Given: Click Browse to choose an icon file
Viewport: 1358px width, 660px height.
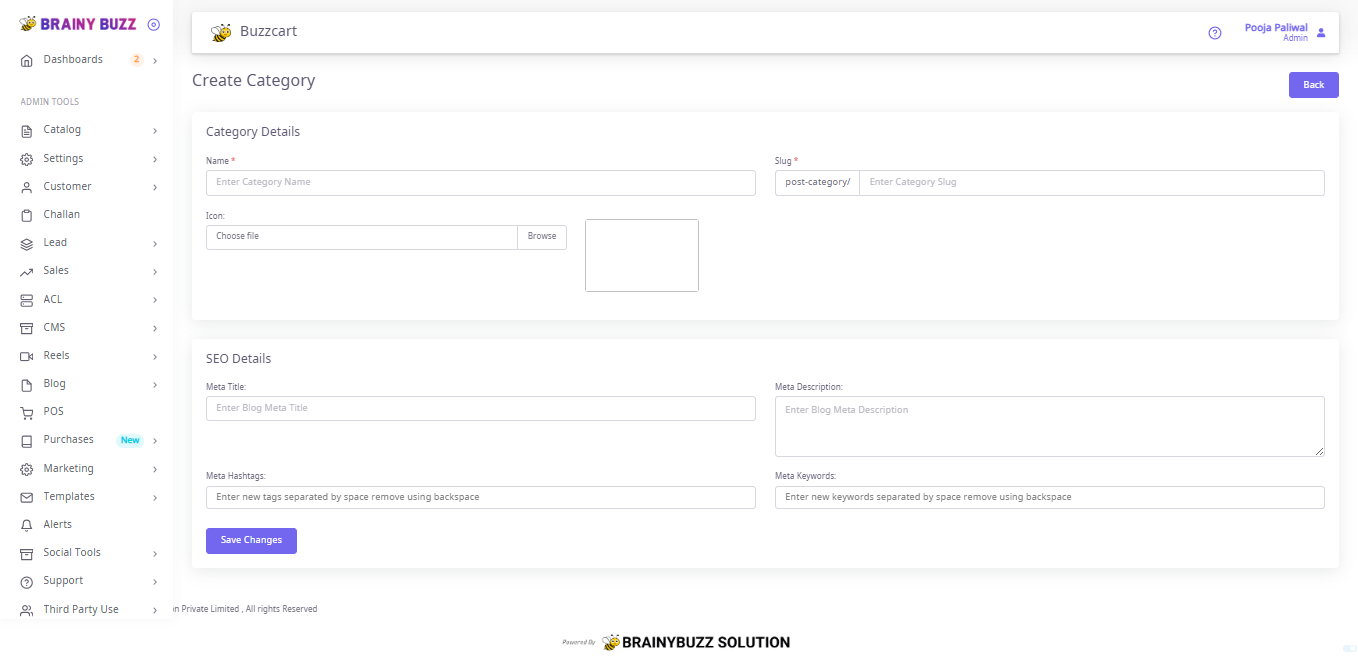Looking at the screenshot, I should point(541,236).
